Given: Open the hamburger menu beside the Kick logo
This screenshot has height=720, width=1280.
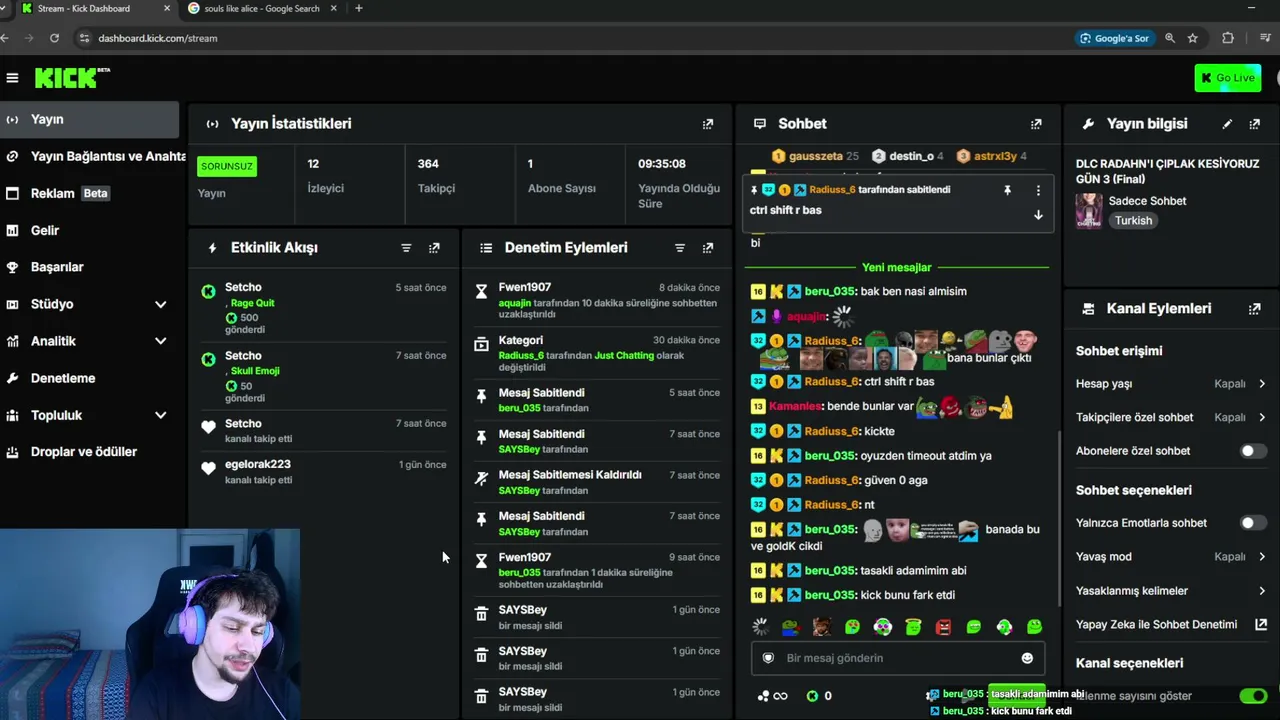Looking at the screenshot, I should click(x=12, y=78).
